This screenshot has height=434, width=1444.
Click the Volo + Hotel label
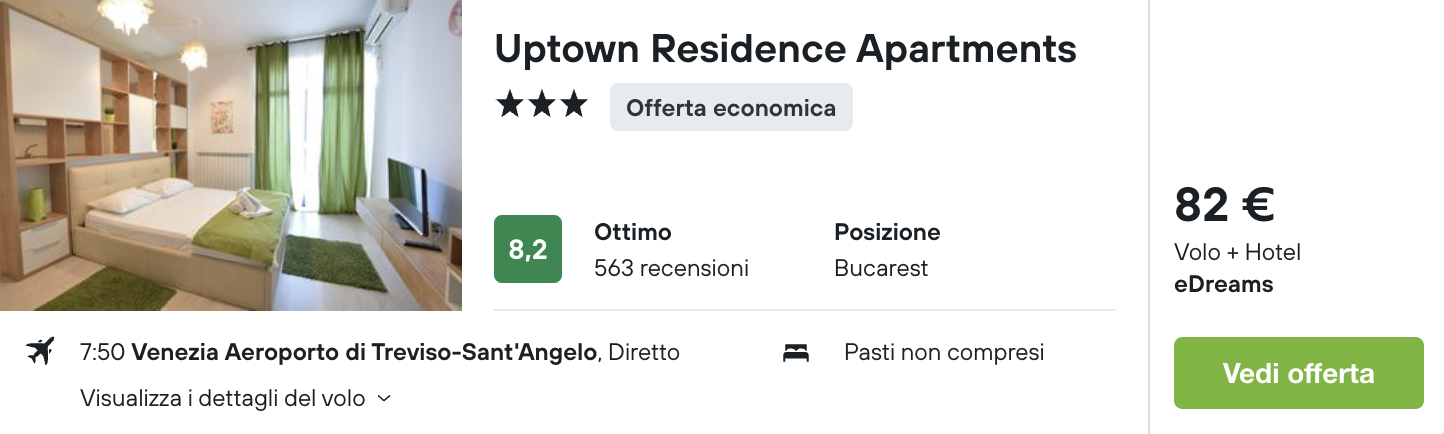(x=1237, y=252)
